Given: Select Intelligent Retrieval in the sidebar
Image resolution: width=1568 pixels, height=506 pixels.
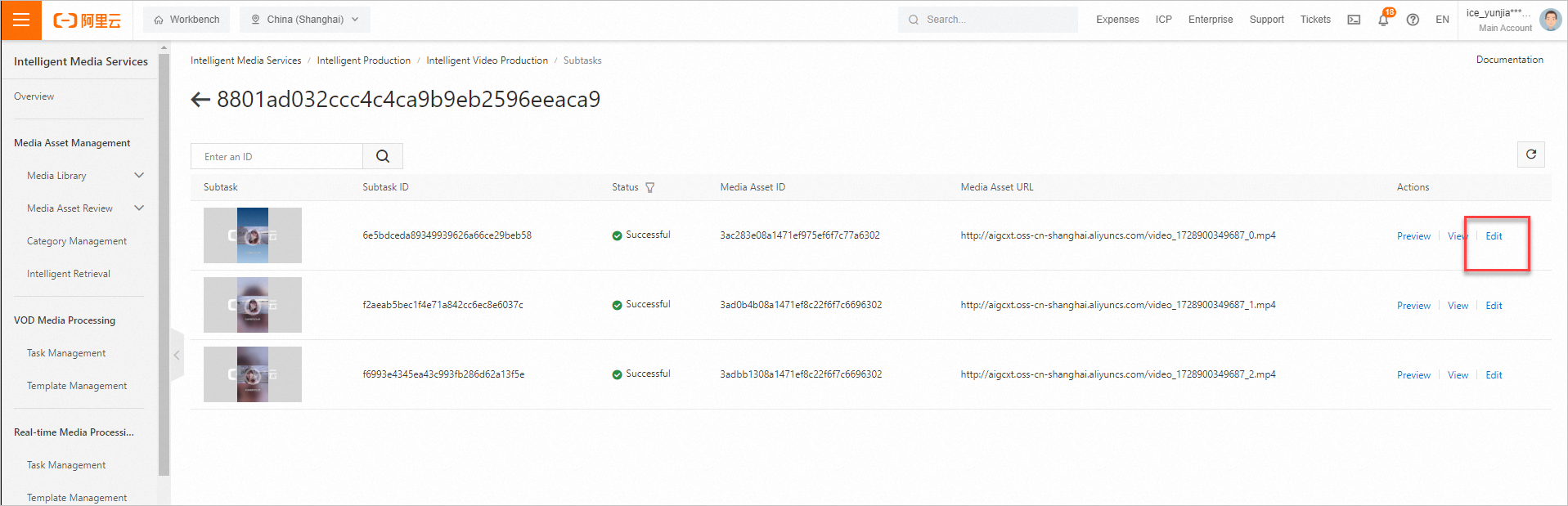Looking at the screenshot, I should [68, 274].
